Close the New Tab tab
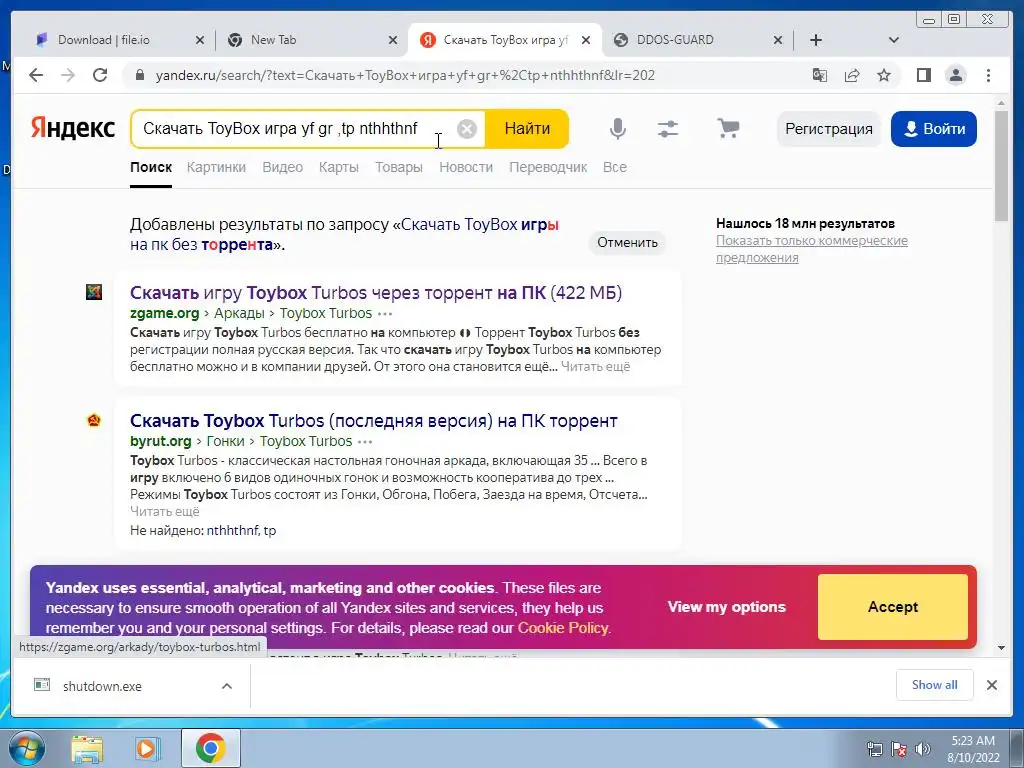The height and width of the screenshot is (768, 1024). click(392, 40)
